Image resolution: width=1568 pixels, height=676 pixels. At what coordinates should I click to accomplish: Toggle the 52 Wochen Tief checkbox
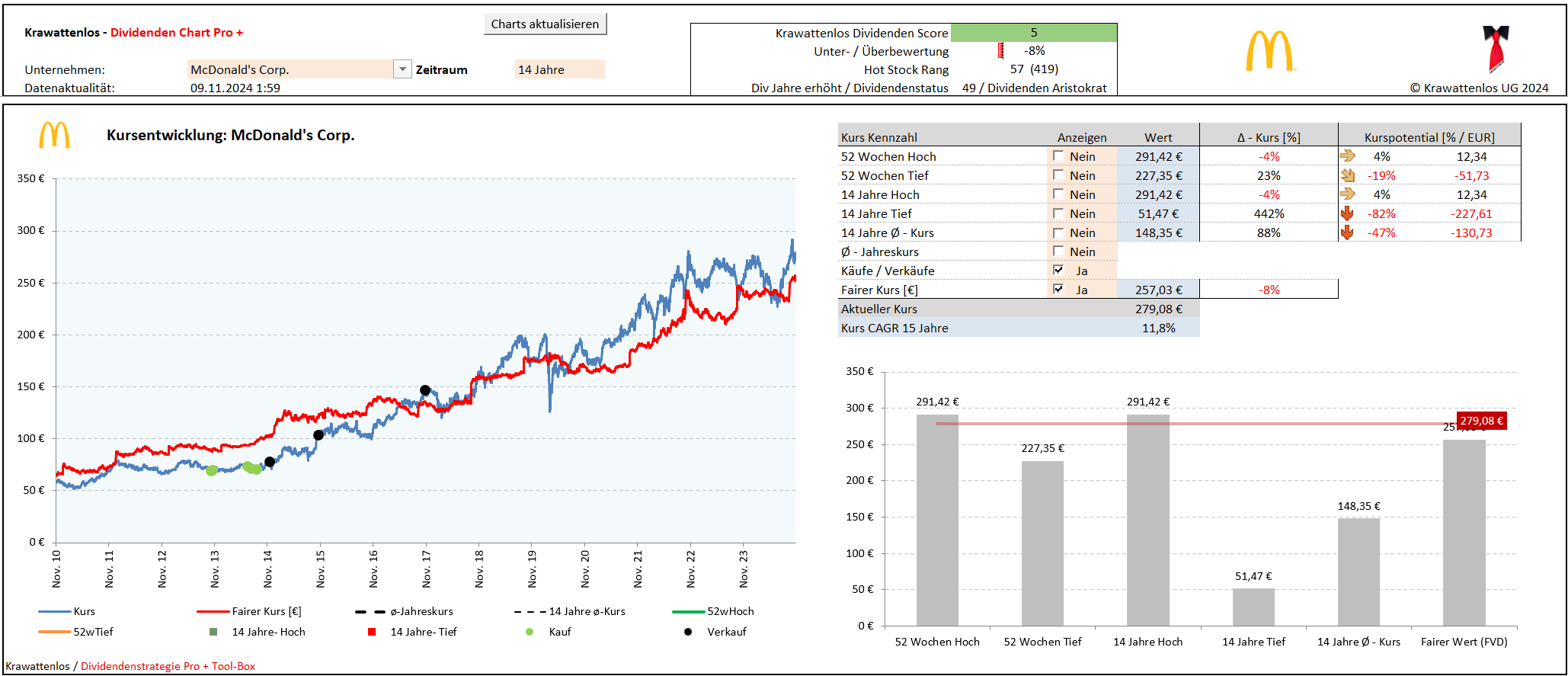click(x=1058, y=175)
